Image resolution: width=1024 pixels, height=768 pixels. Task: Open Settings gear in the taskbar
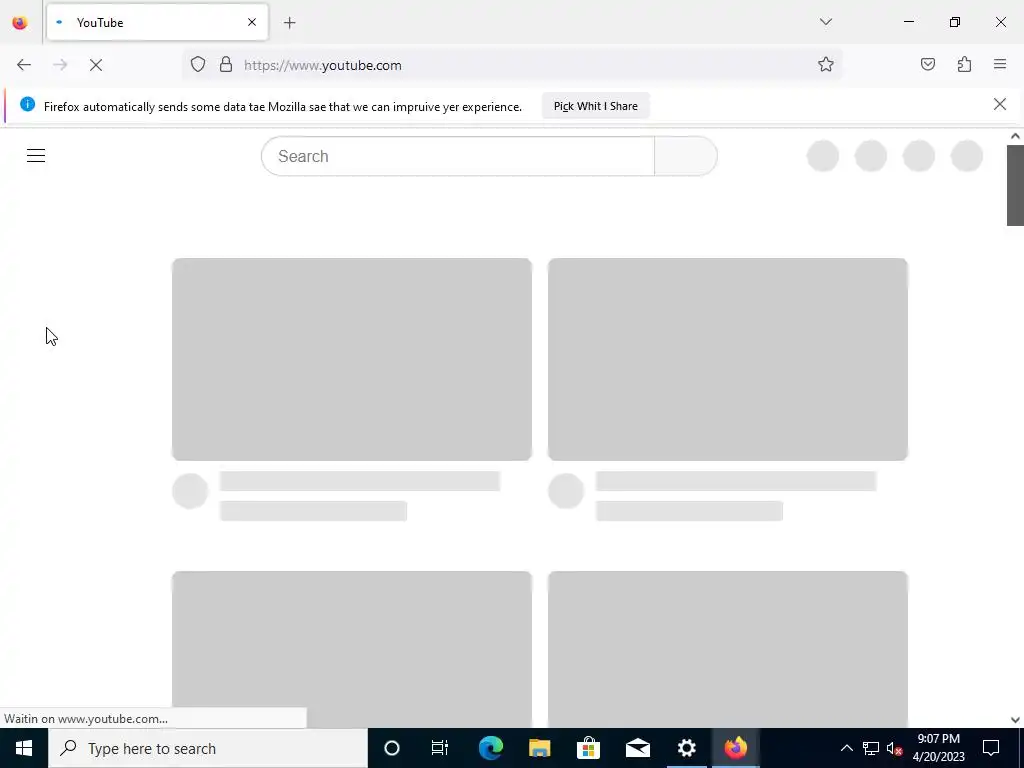[686, 748]
